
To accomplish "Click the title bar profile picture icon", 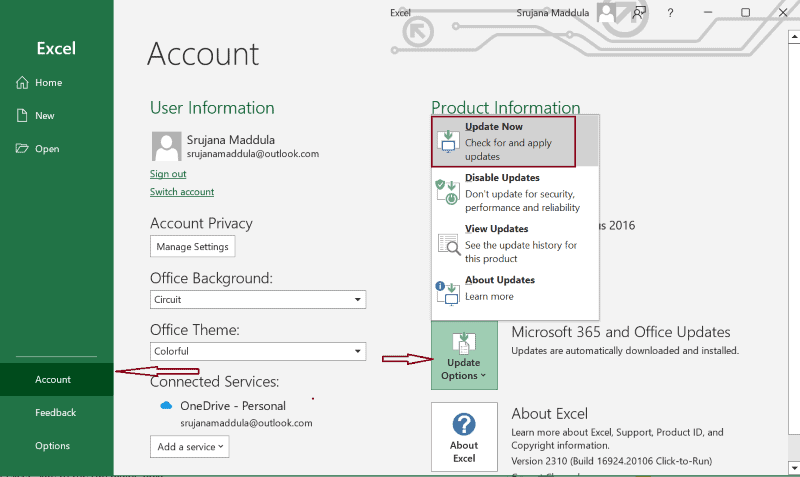I will 606,12.
